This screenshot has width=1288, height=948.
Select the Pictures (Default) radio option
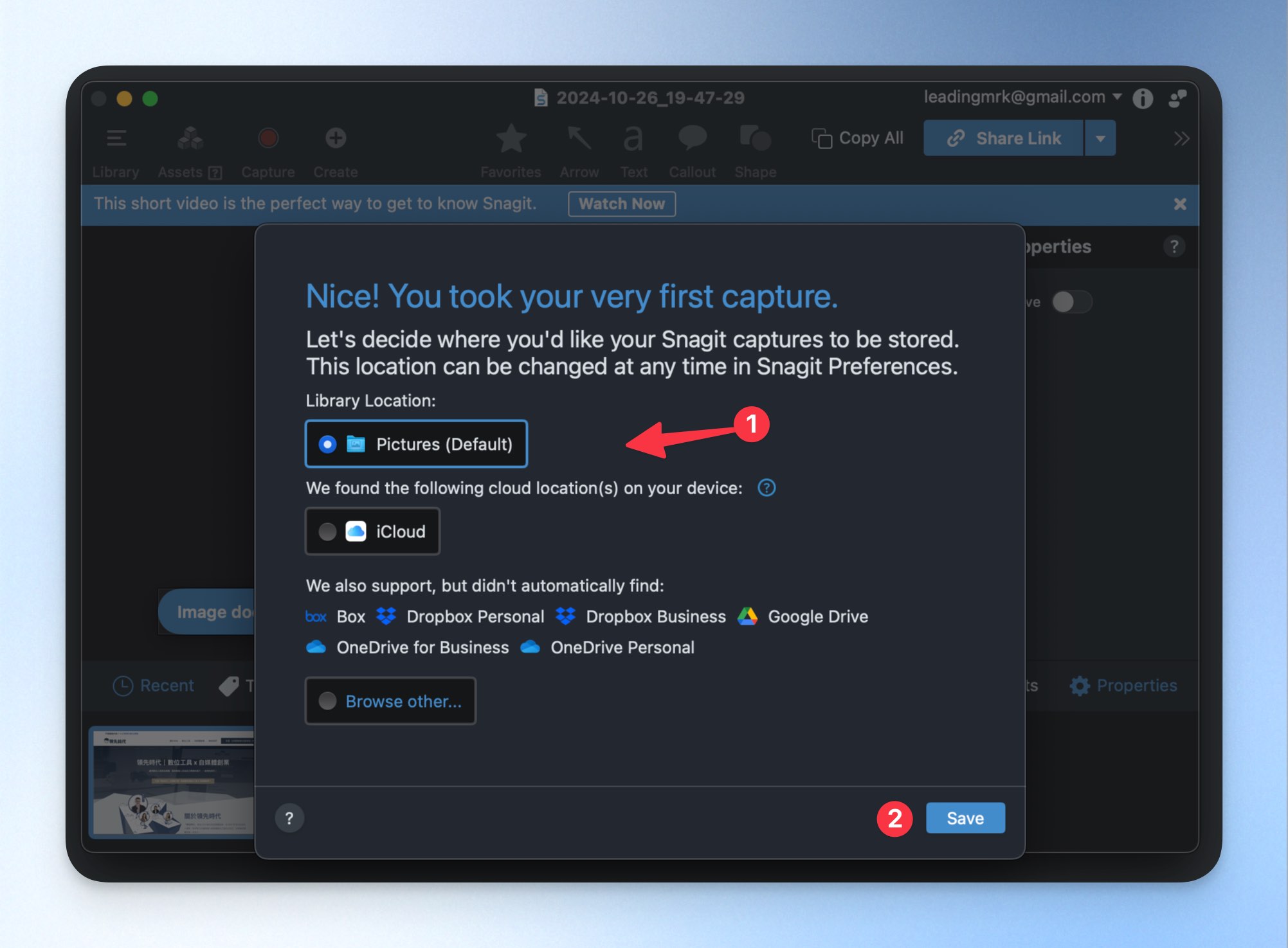tap(416, 443)
